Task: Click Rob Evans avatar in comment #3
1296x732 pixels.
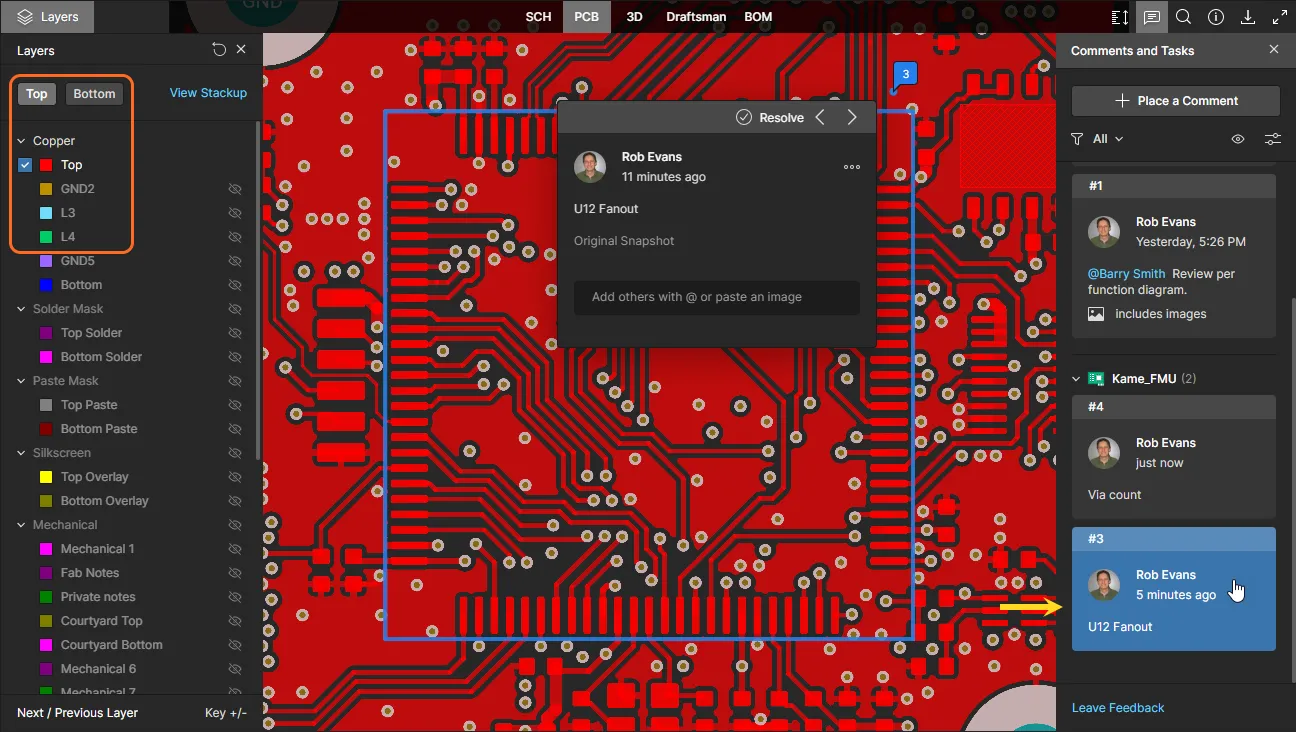Action: pyautogui.click(x=1104, y=585)
